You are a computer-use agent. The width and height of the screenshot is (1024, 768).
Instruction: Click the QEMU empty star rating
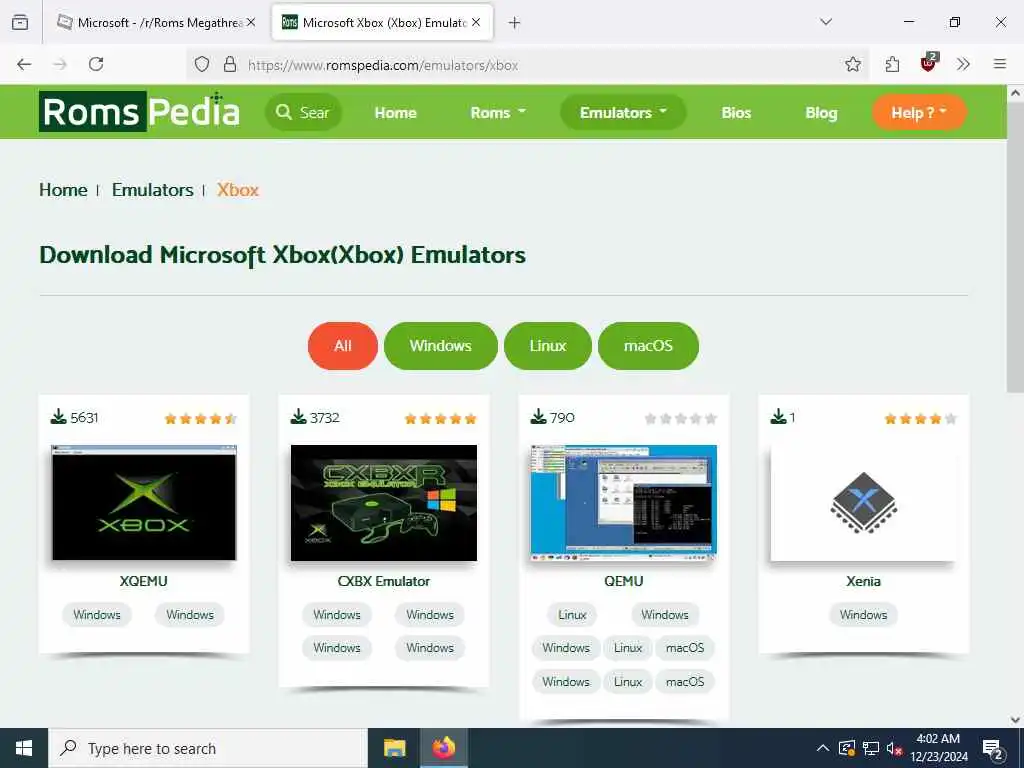[680, 419]
